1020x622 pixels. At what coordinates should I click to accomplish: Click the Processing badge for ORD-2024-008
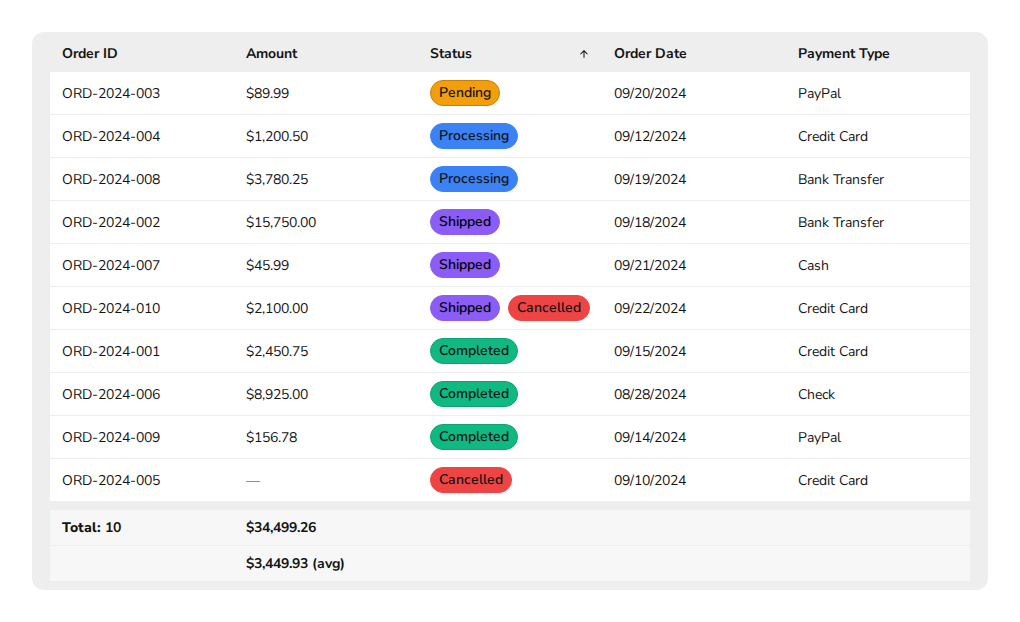click(473, 179)
